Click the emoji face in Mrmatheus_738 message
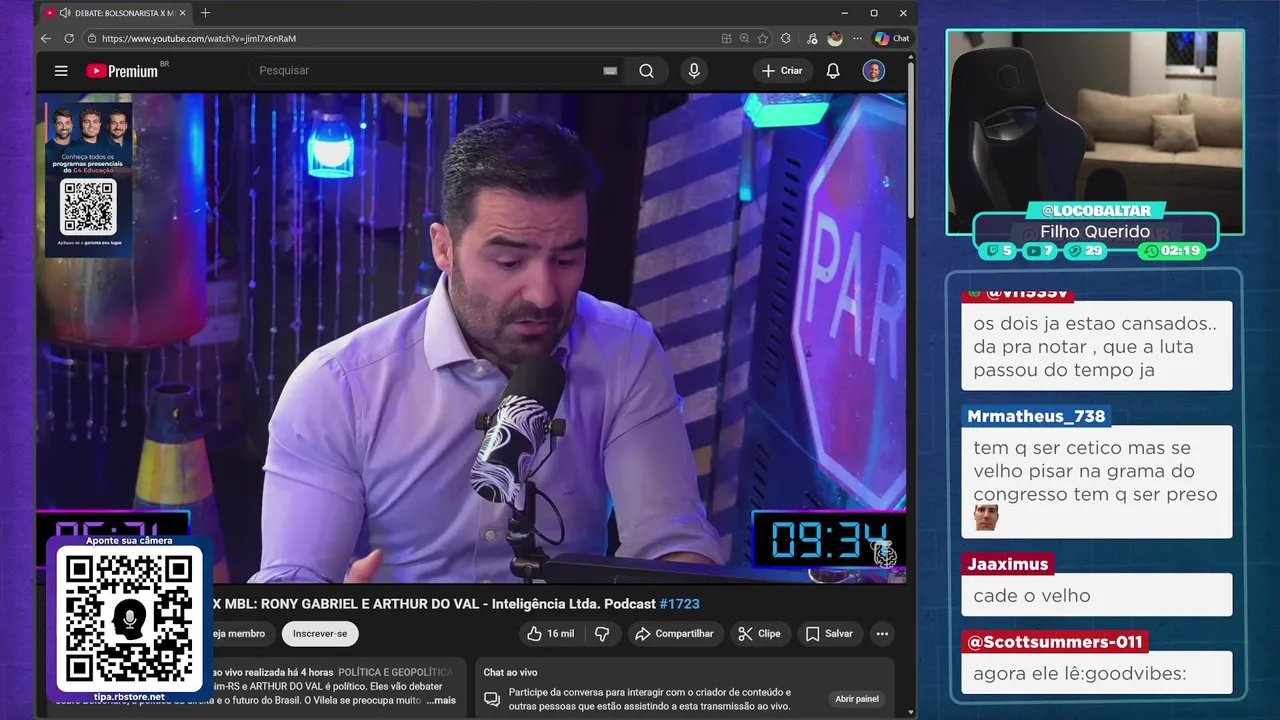 [x=986, y=518]
